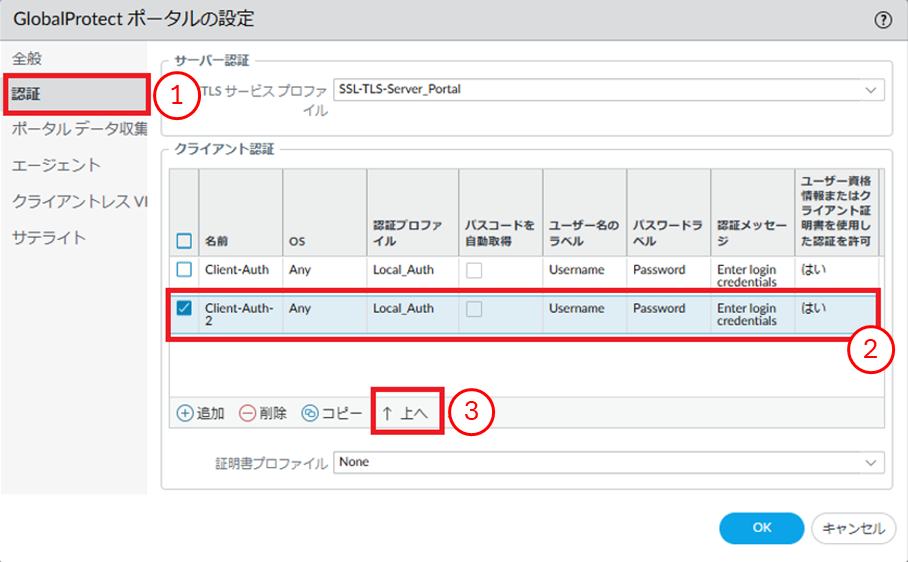908x562 pixels.
Task: Open the help question mark icon
Action: pos(883,19)
